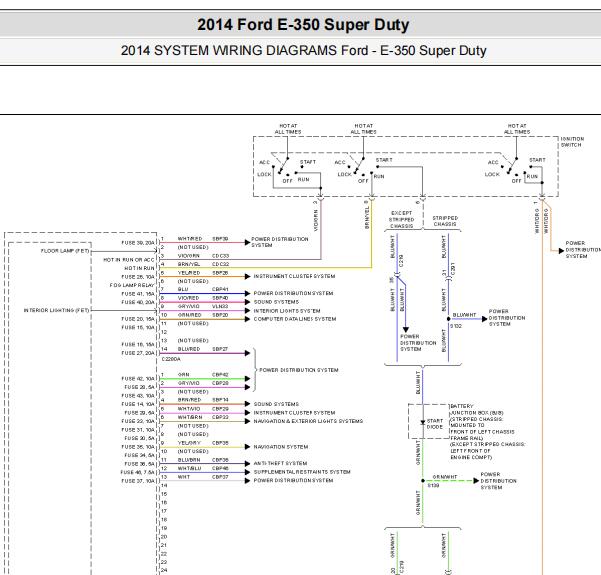Click the 'CBP41' circuit code
The width and height of the screenshot is (601, 575).
click(220, 289)
